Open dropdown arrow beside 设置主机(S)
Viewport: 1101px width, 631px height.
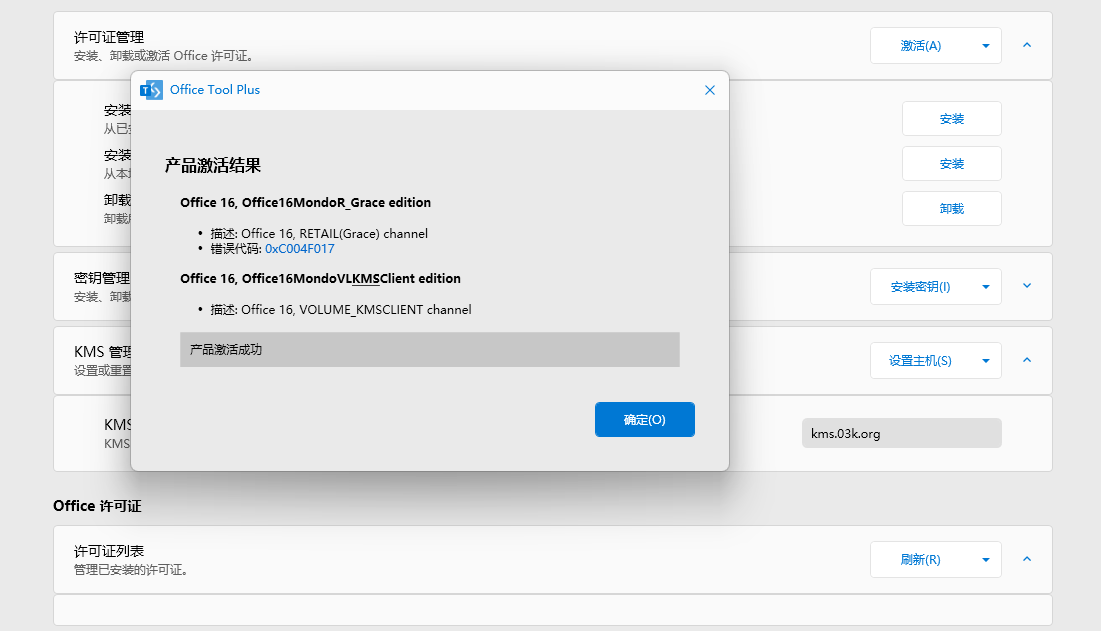[985, 361]
